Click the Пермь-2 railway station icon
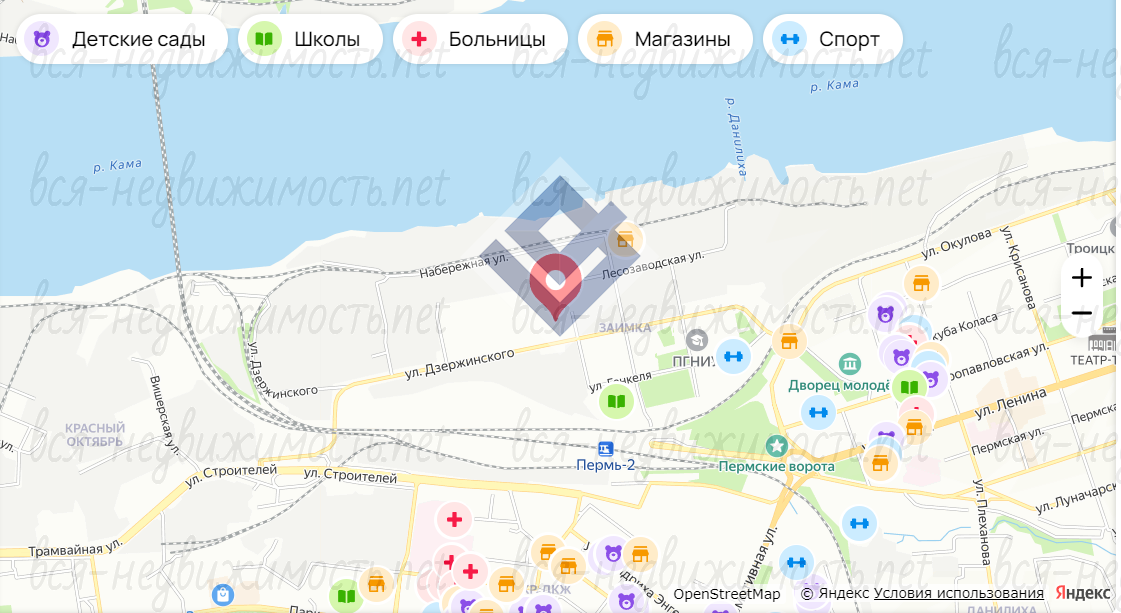 pos(606,449)
